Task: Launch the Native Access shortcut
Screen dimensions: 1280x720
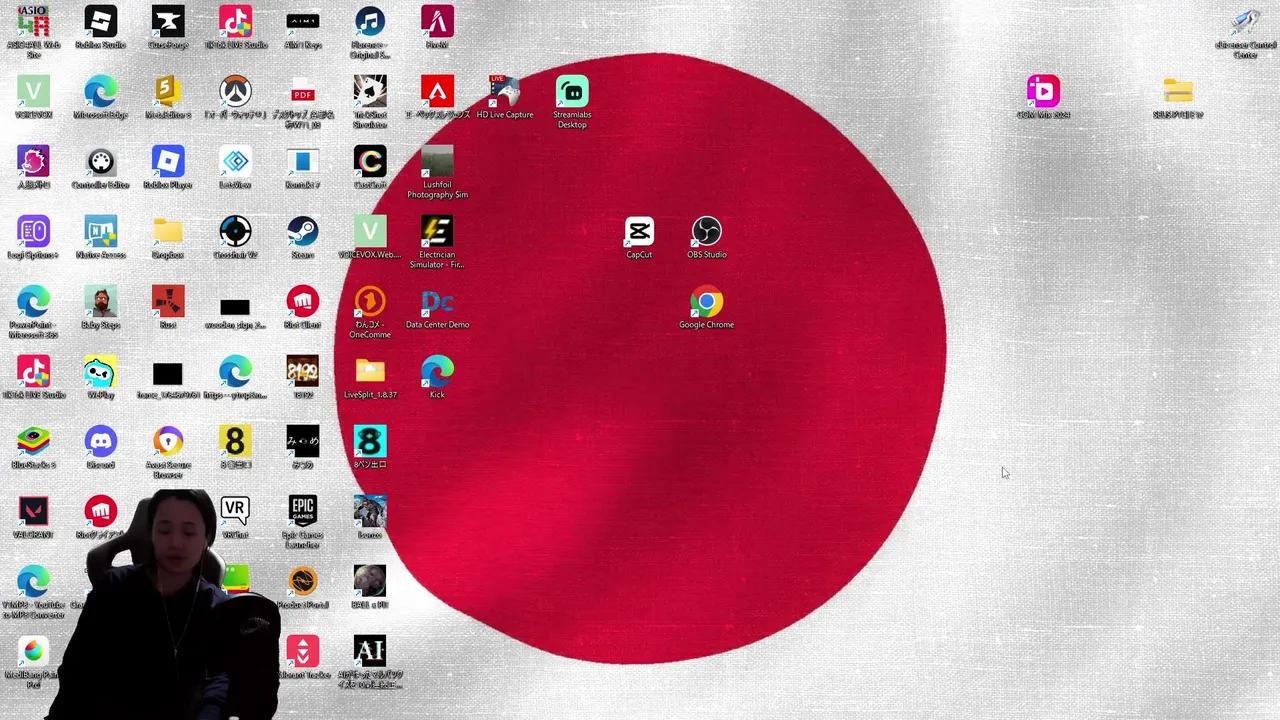Action: point(100,232)
